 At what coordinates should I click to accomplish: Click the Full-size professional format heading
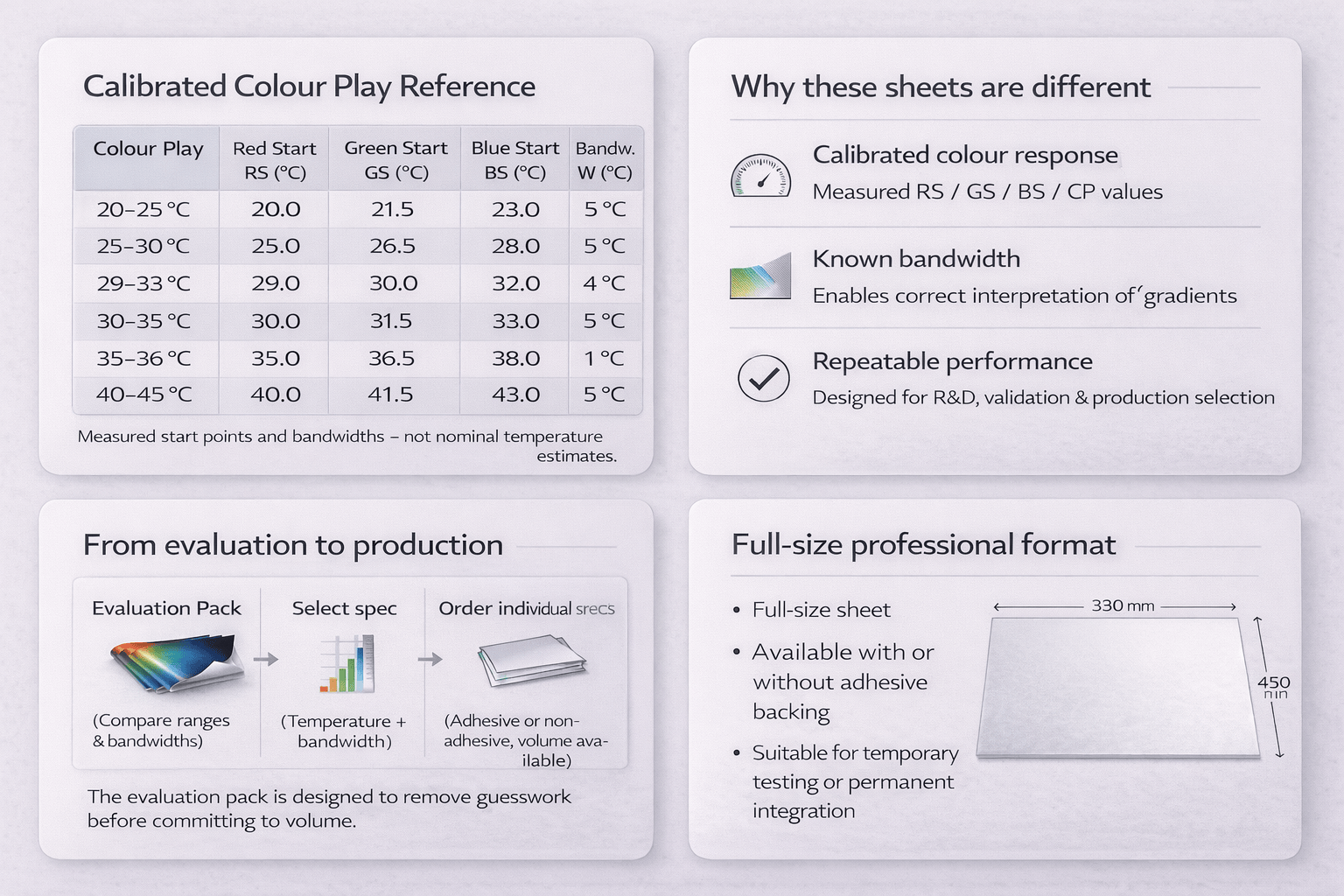(x=923, y=545)
